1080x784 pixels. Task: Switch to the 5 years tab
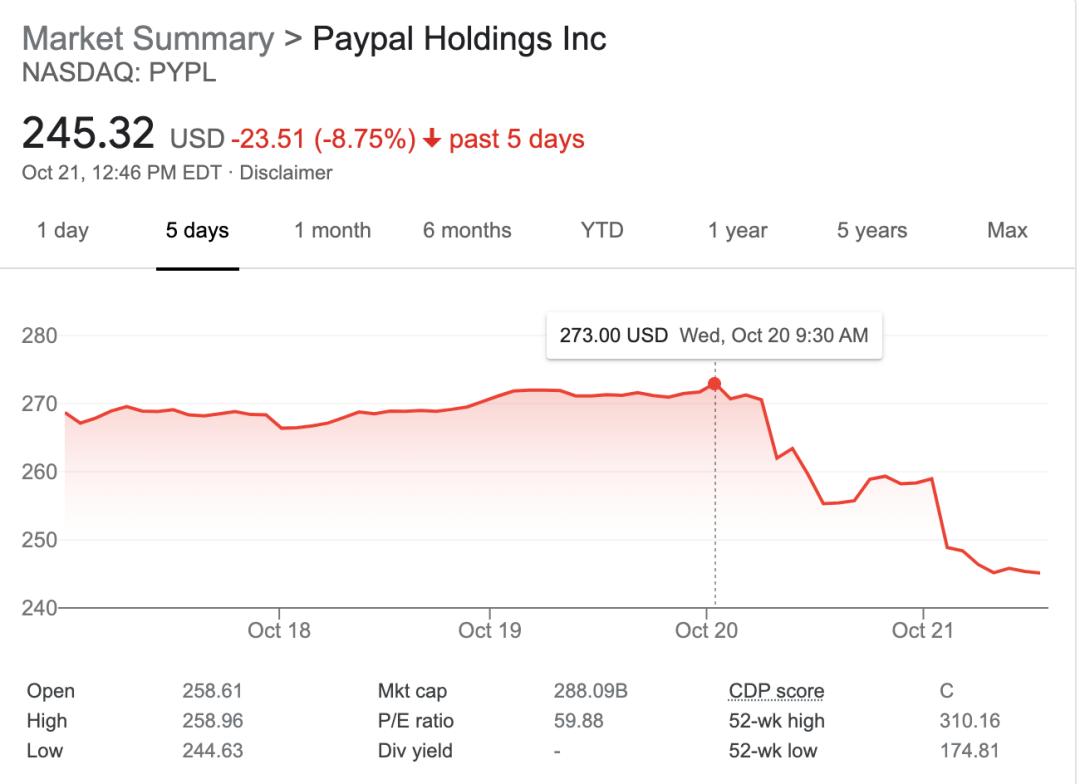click(872, 231)
